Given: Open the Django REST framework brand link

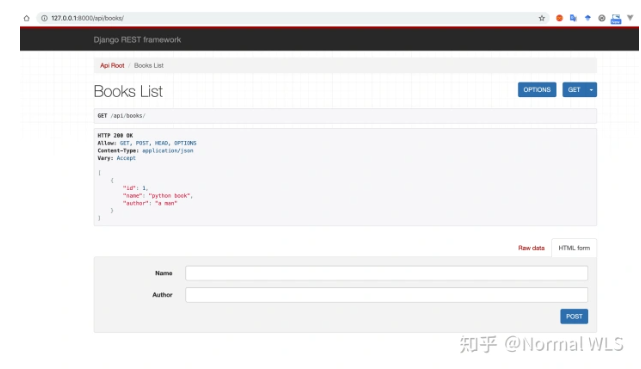Looking at the screenshot, I should (x=137, y=40).
